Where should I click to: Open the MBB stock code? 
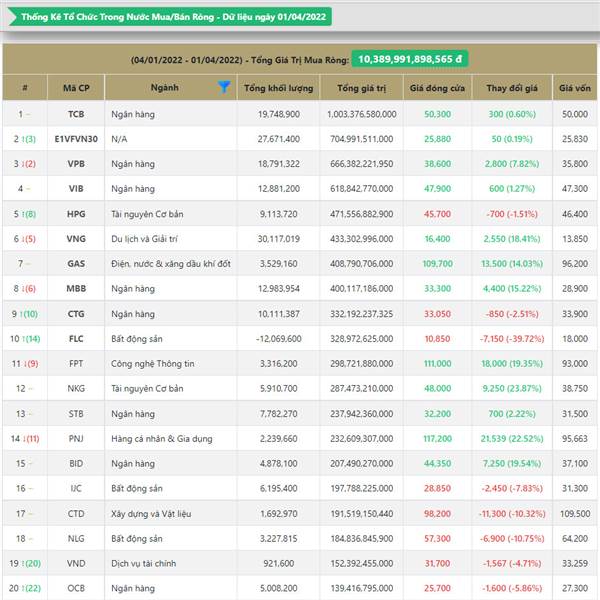(x=76, y=289)
